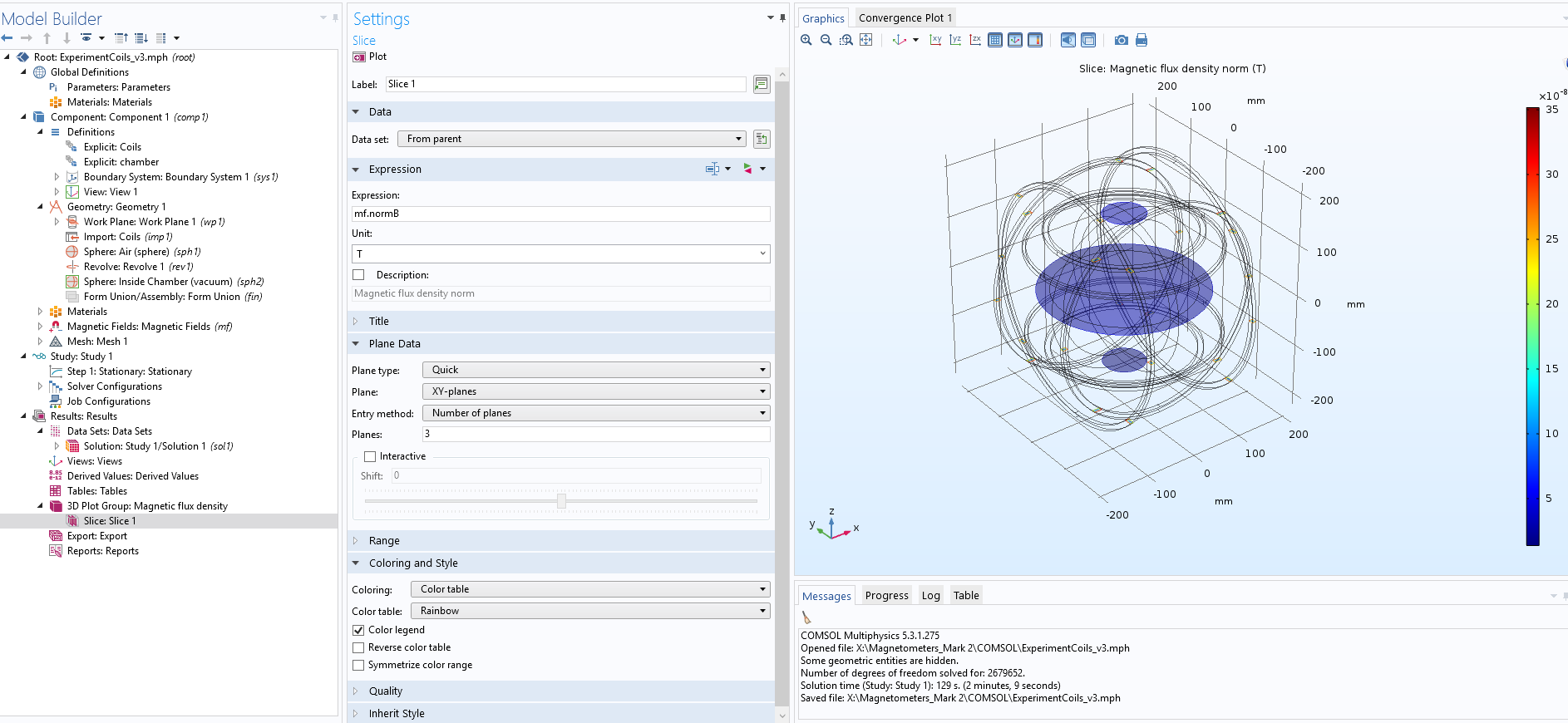Click the Planes number input field
This screenshot has width=1568, height=723.
596,434
